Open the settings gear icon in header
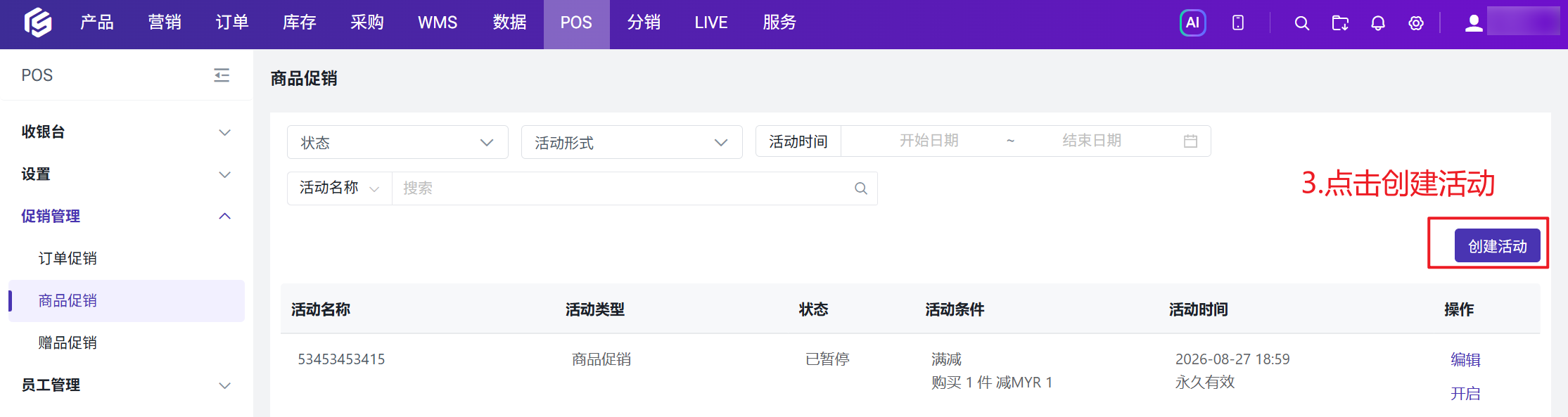The width and height of the screenshot is (1568, 417). coord(1416,23)
